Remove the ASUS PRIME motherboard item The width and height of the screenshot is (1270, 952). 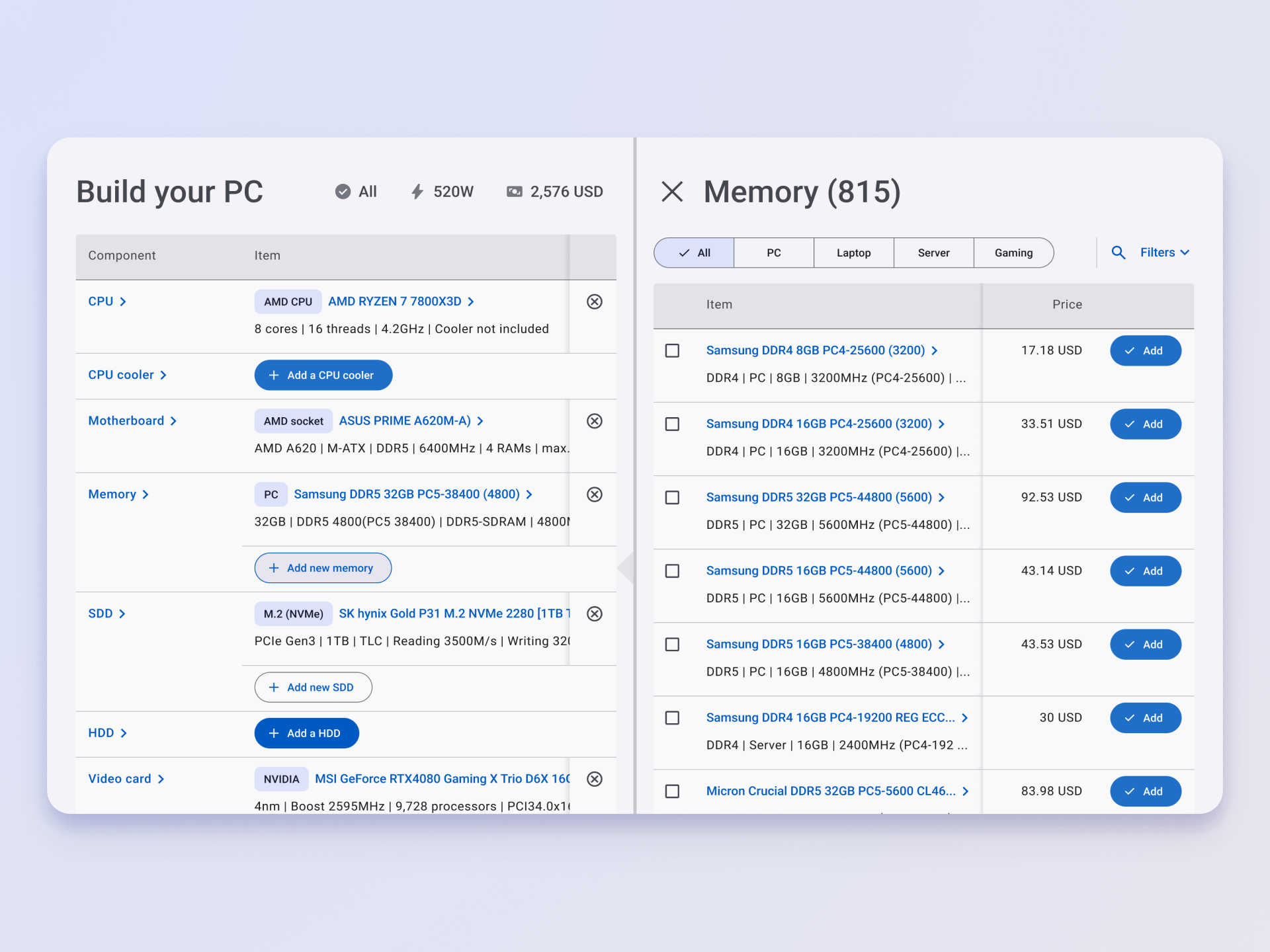coord(594,421)
